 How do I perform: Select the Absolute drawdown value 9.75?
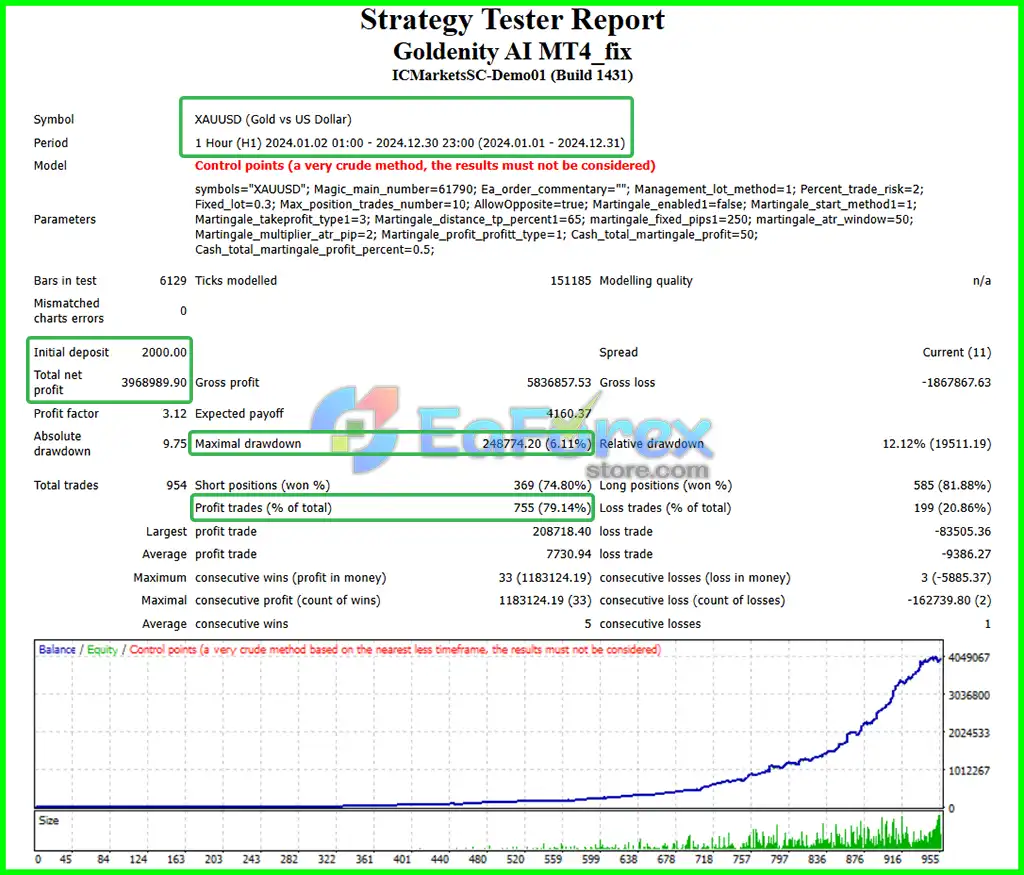pyautogui.click(x=174, y=444)
